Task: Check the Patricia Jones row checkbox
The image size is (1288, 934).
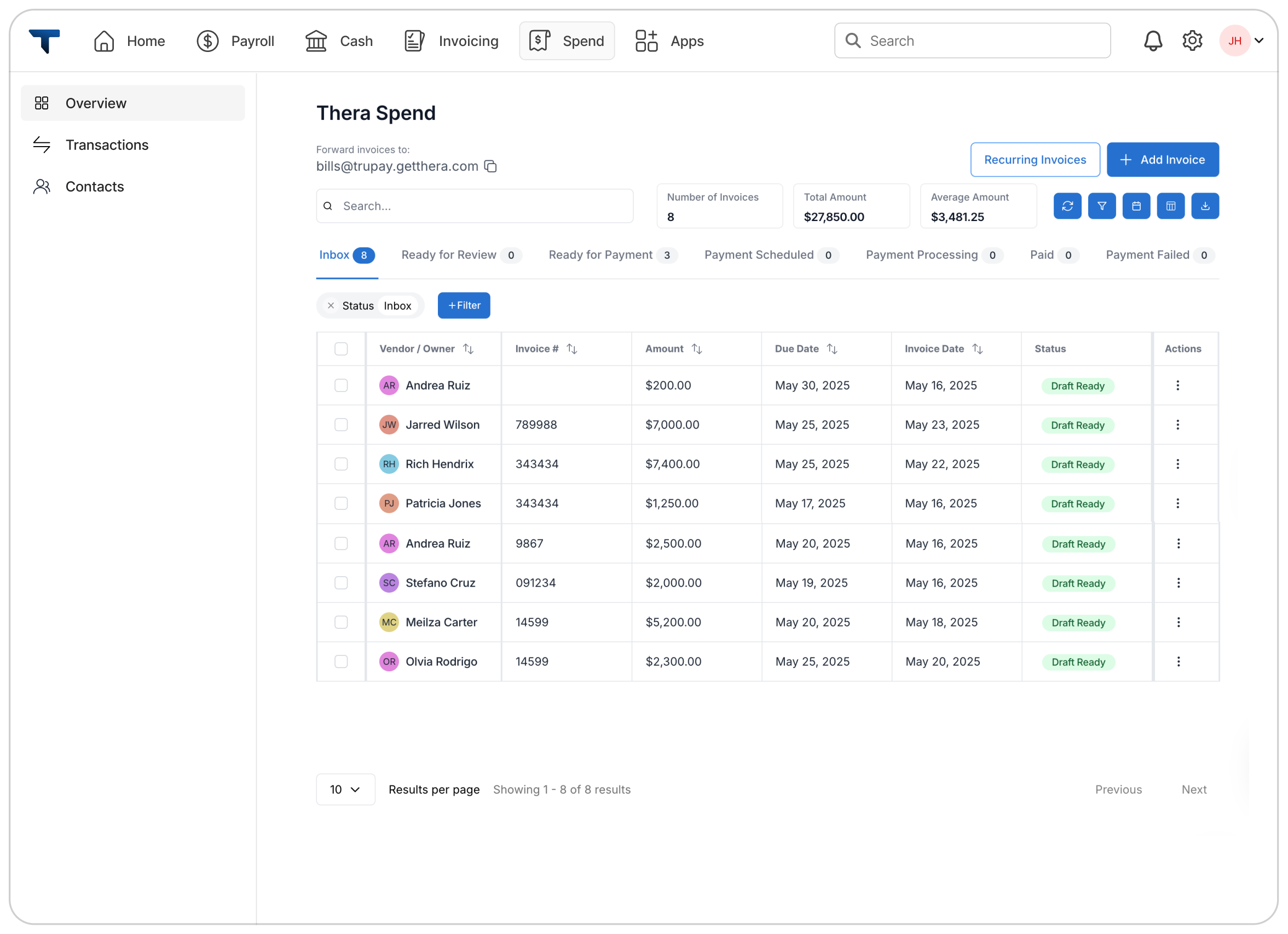Action: (x=340, y=503)
